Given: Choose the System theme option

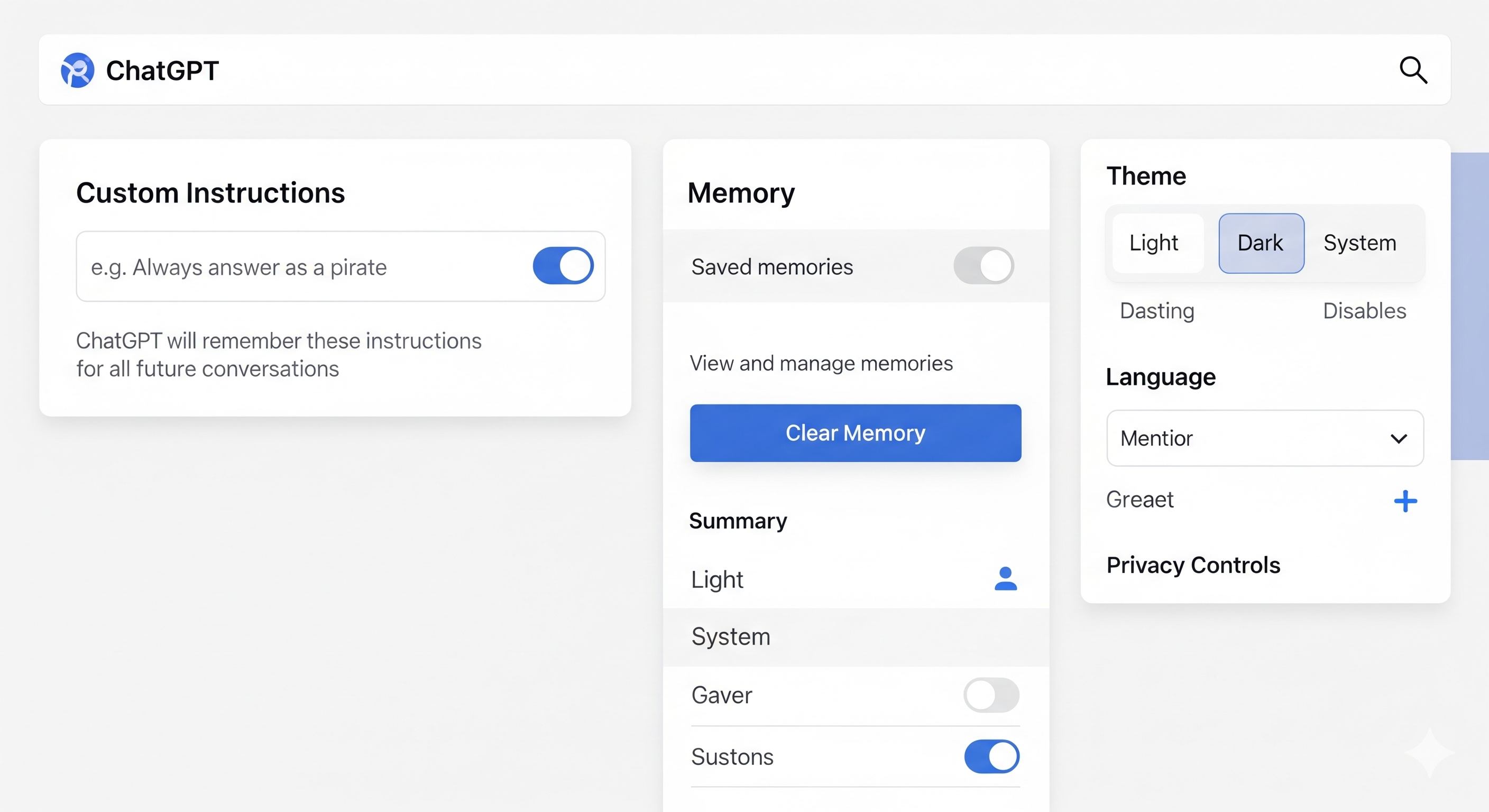Looking at the screenshot, I should (1359, 243).
